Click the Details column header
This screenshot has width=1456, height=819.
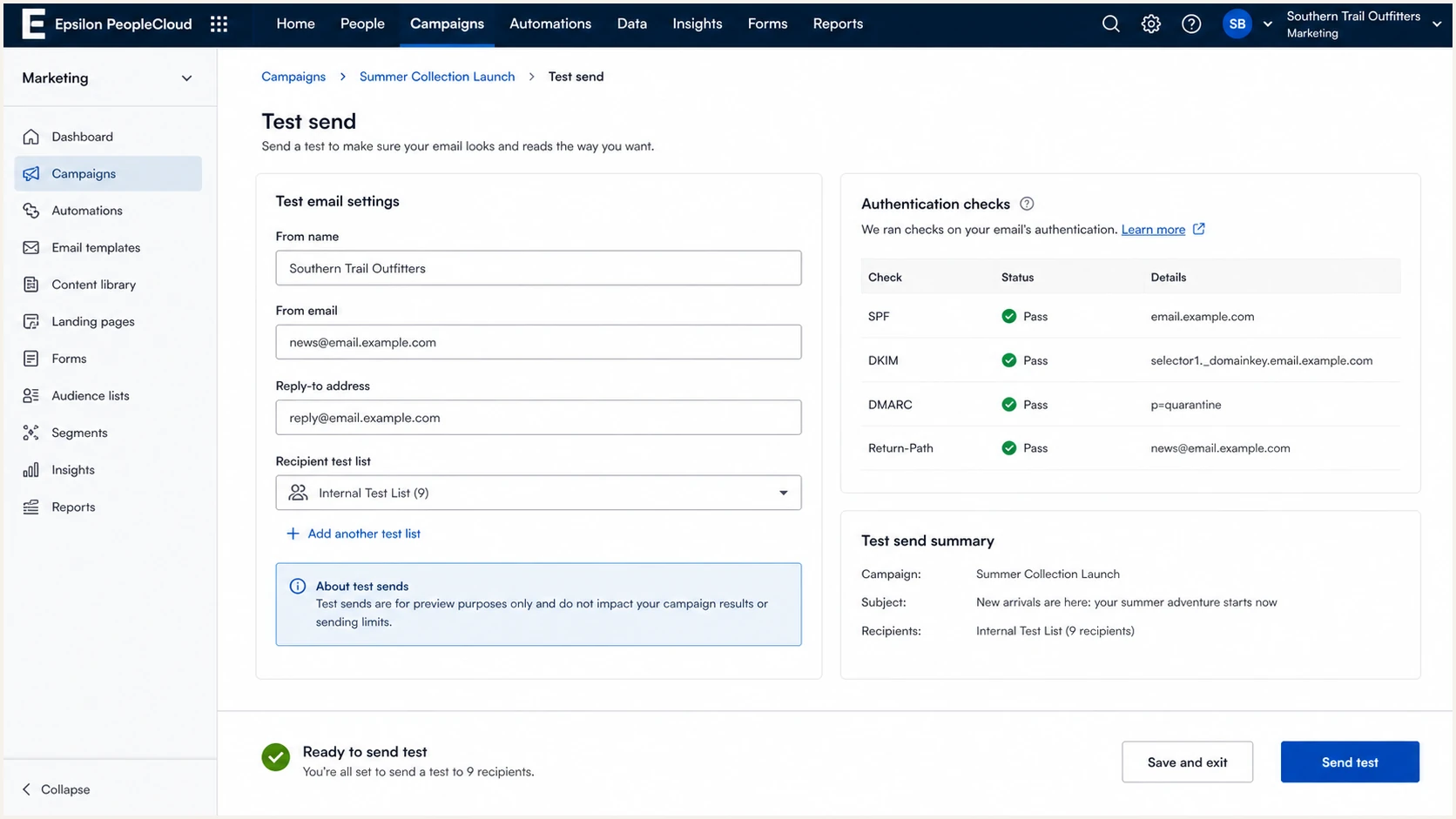coord(1168,278)
